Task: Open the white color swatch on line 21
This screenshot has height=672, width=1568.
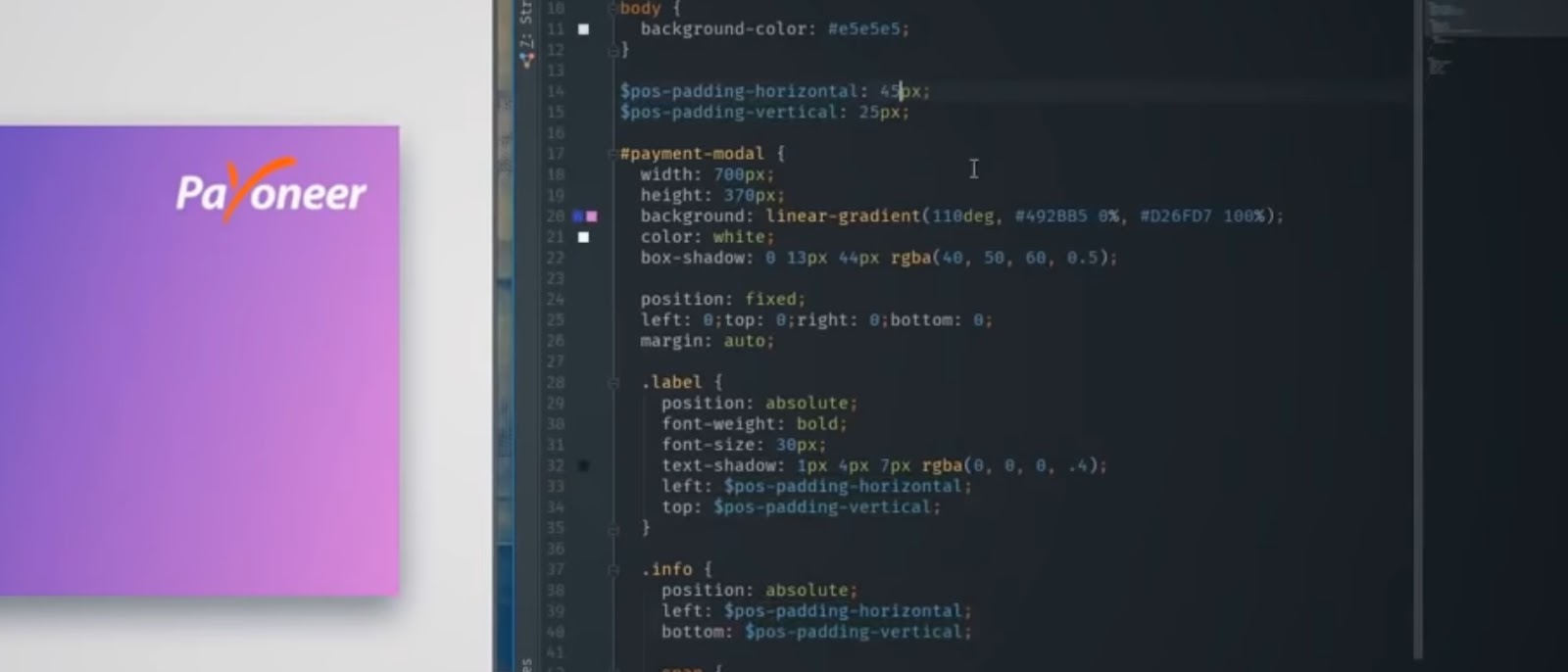Action: click(x=584, y=237)
